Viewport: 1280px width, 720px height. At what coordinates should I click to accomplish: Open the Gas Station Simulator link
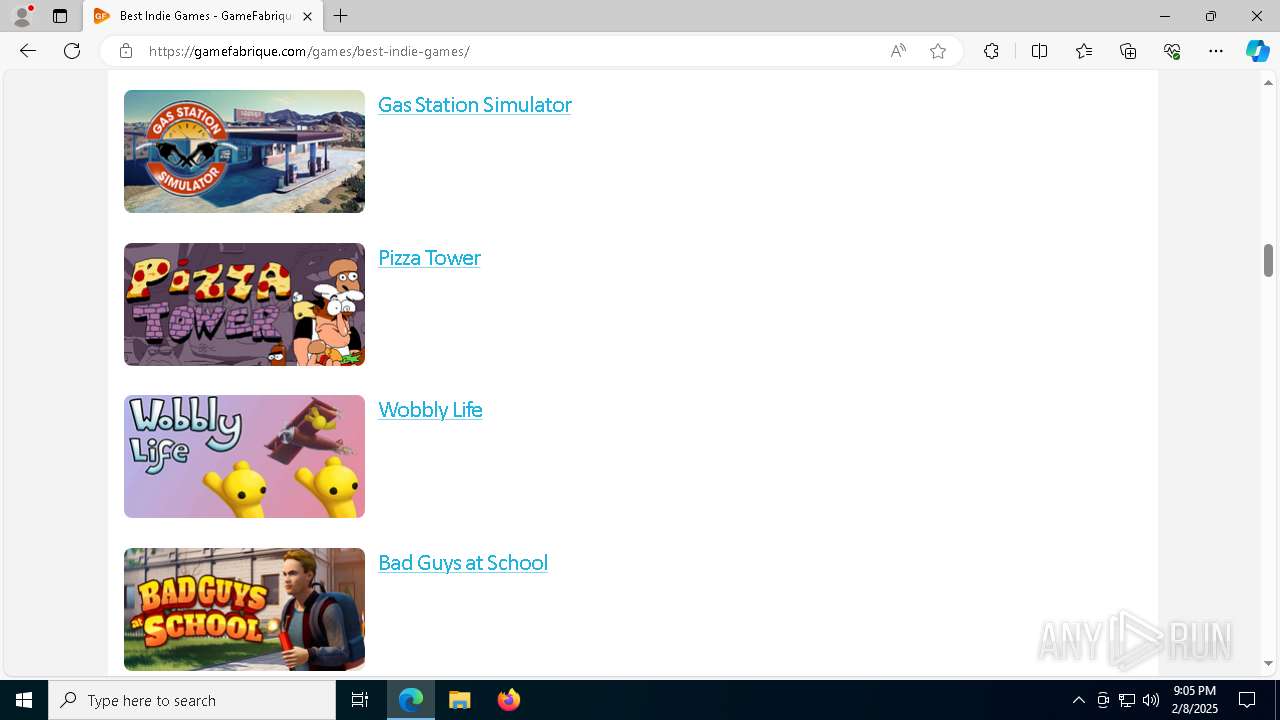pos(475,105)
